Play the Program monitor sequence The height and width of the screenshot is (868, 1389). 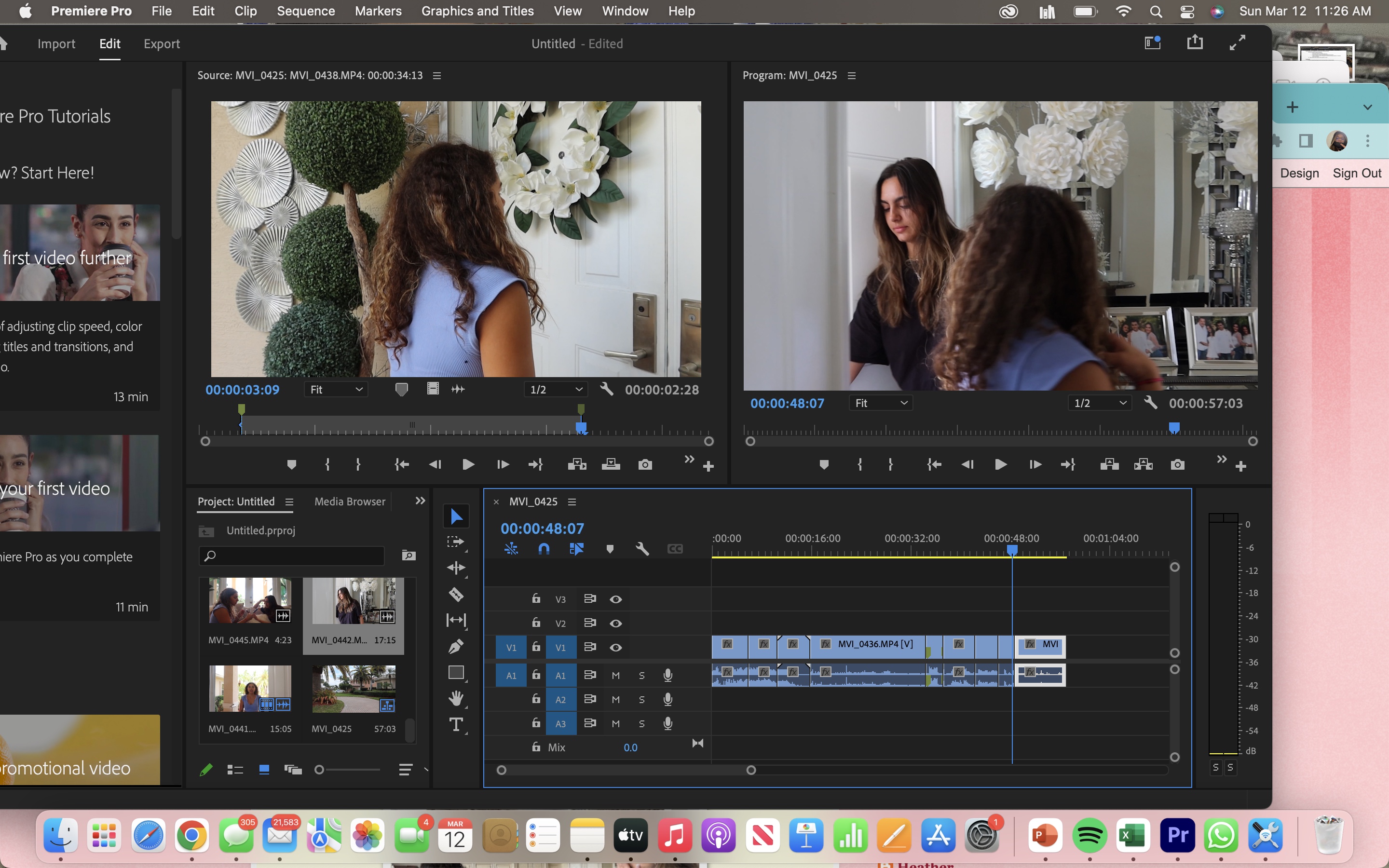[x=1000, y=464]
